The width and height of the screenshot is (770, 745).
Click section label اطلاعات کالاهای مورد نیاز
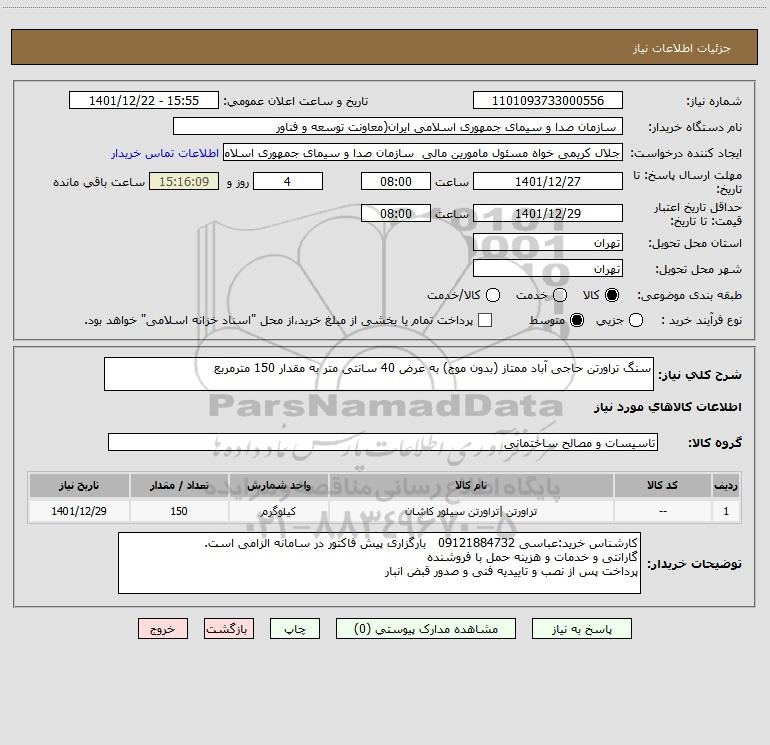[668, 407]
